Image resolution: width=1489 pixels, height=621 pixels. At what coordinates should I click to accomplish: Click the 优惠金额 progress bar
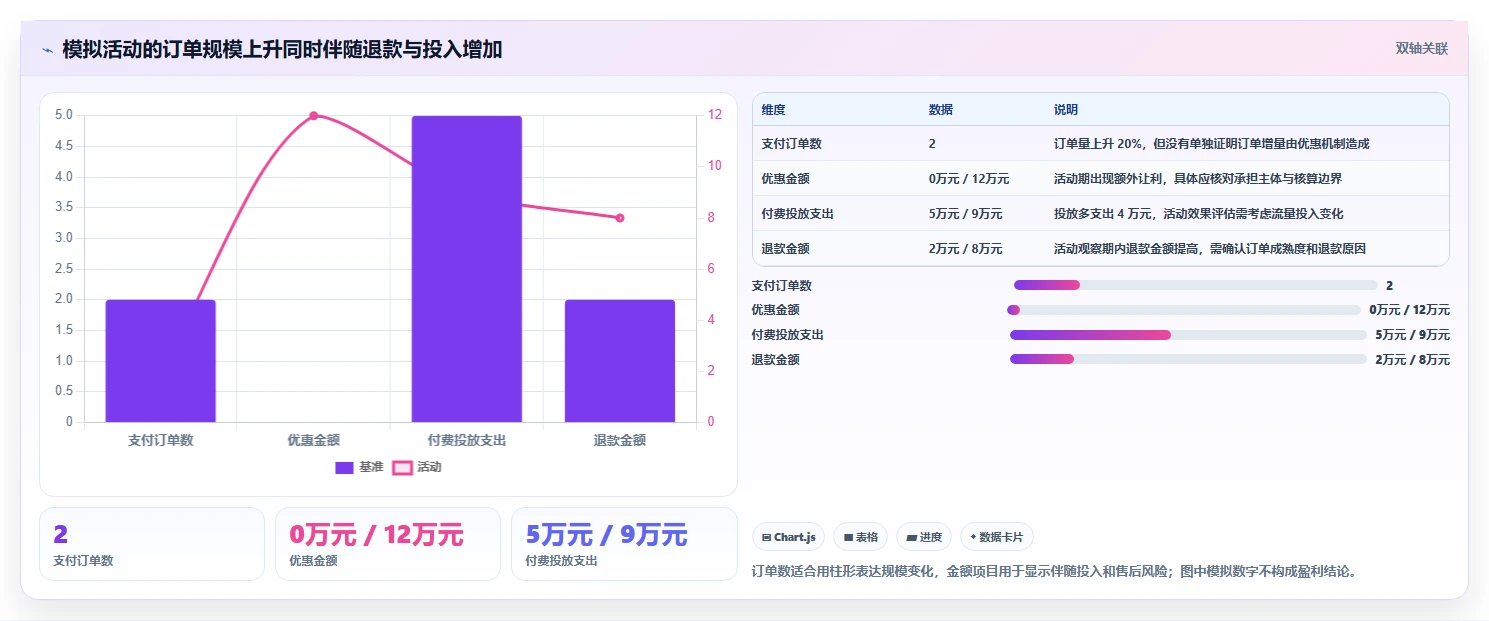point(1183,310)
